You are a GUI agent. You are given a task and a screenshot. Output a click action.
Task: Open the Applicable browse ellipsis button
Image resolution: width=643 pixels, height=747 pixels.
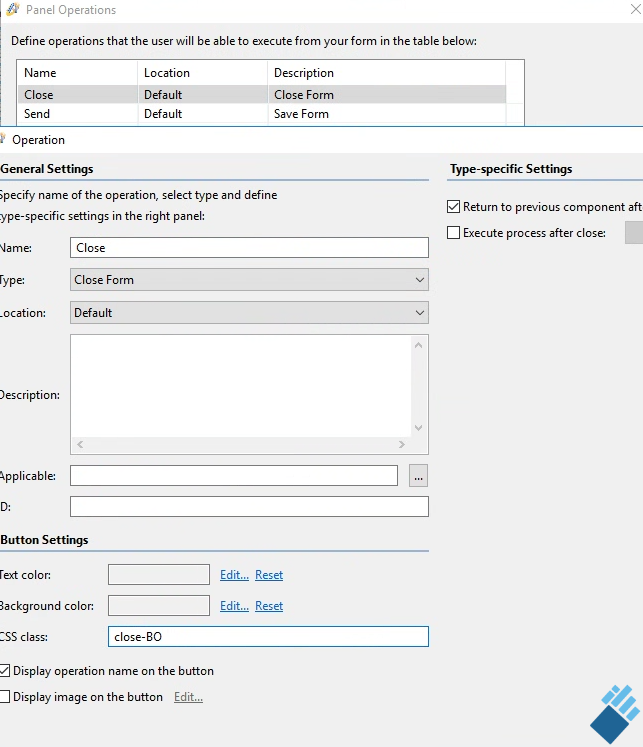pos(418,476)
